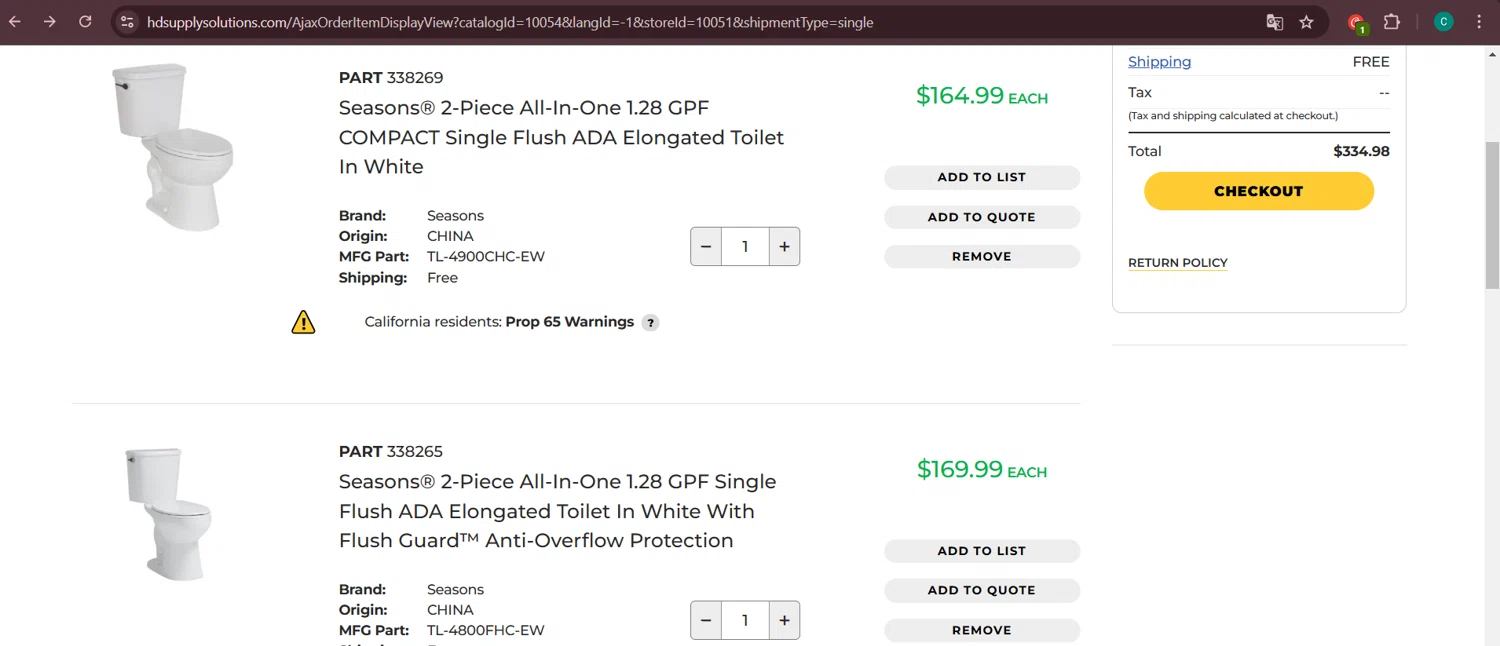Add part 338269 to quote

tap(982, 217)
